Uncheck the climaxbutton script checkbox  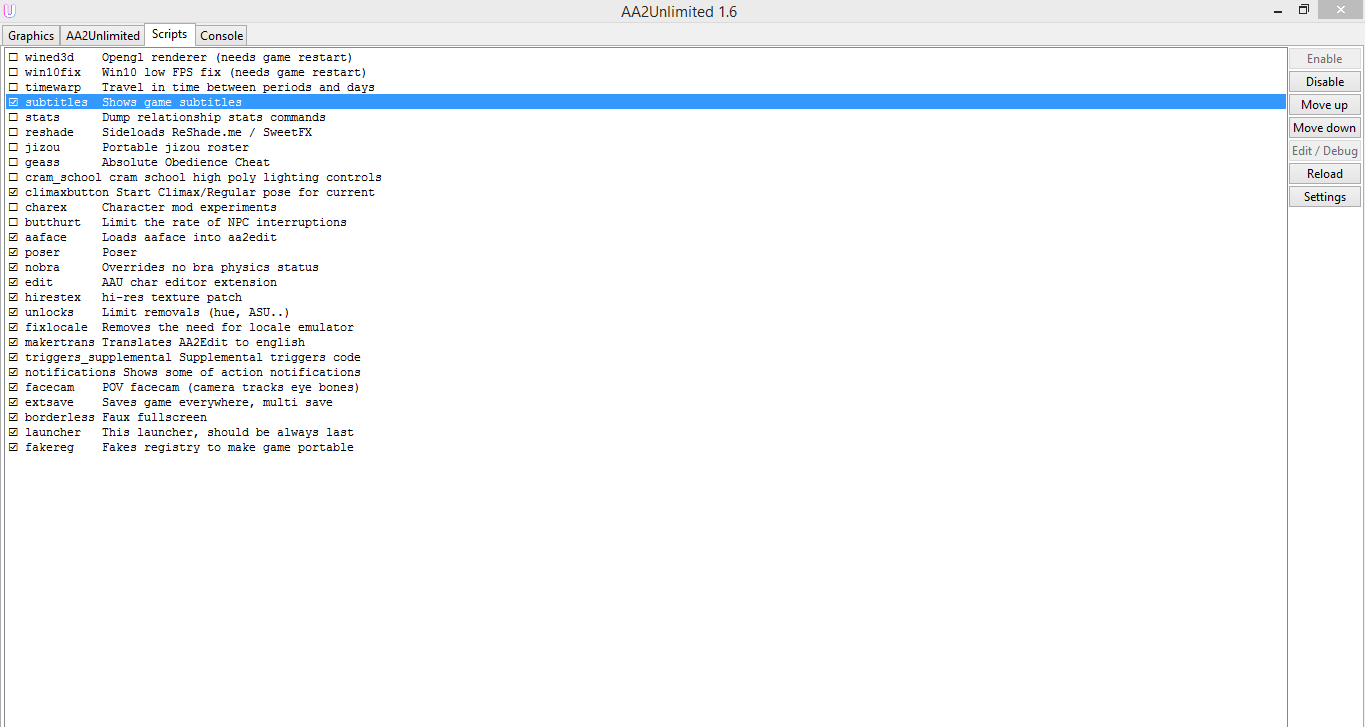pyautogui.click(x=13, y=192)
